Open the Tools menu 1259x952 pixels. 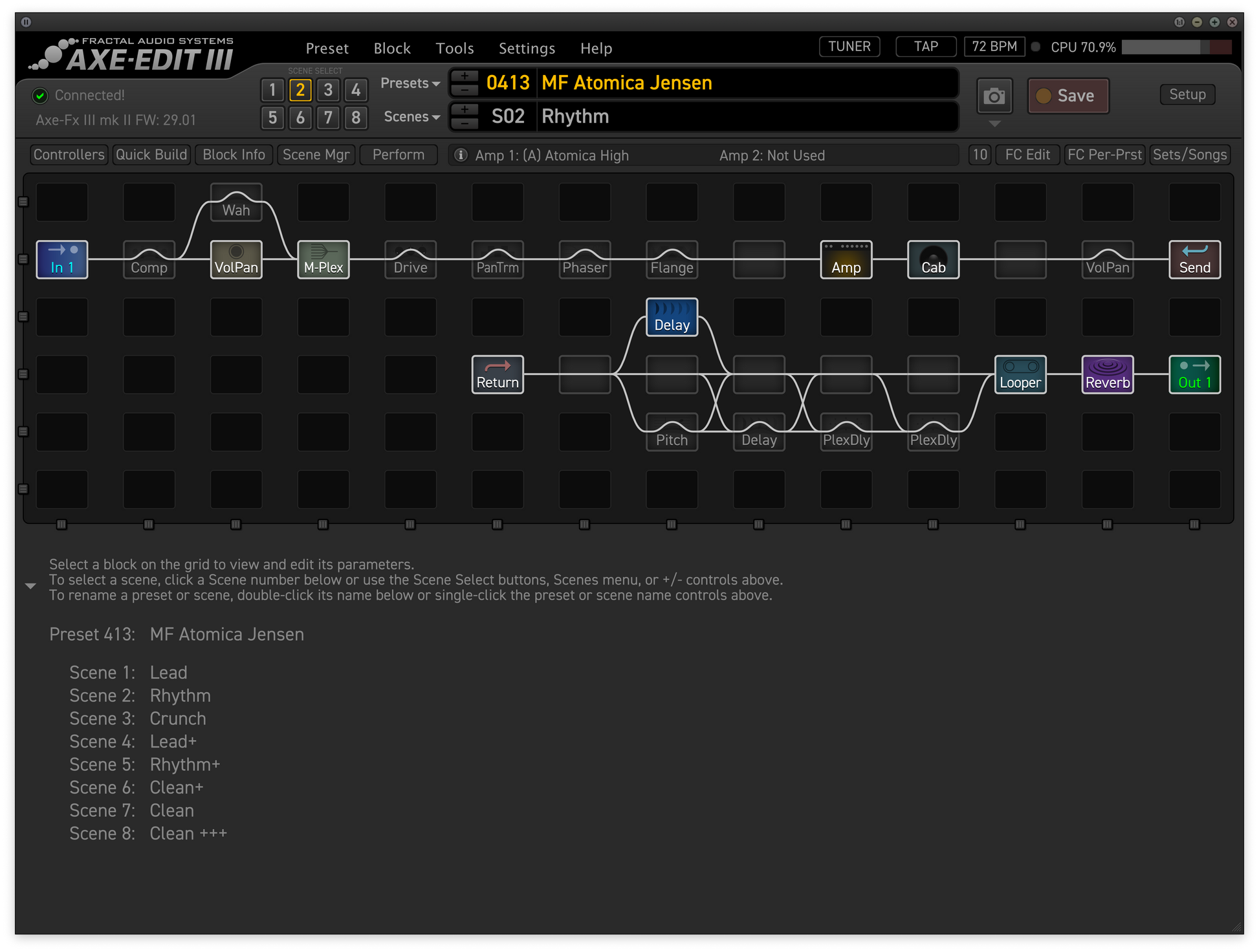point(454,49)
